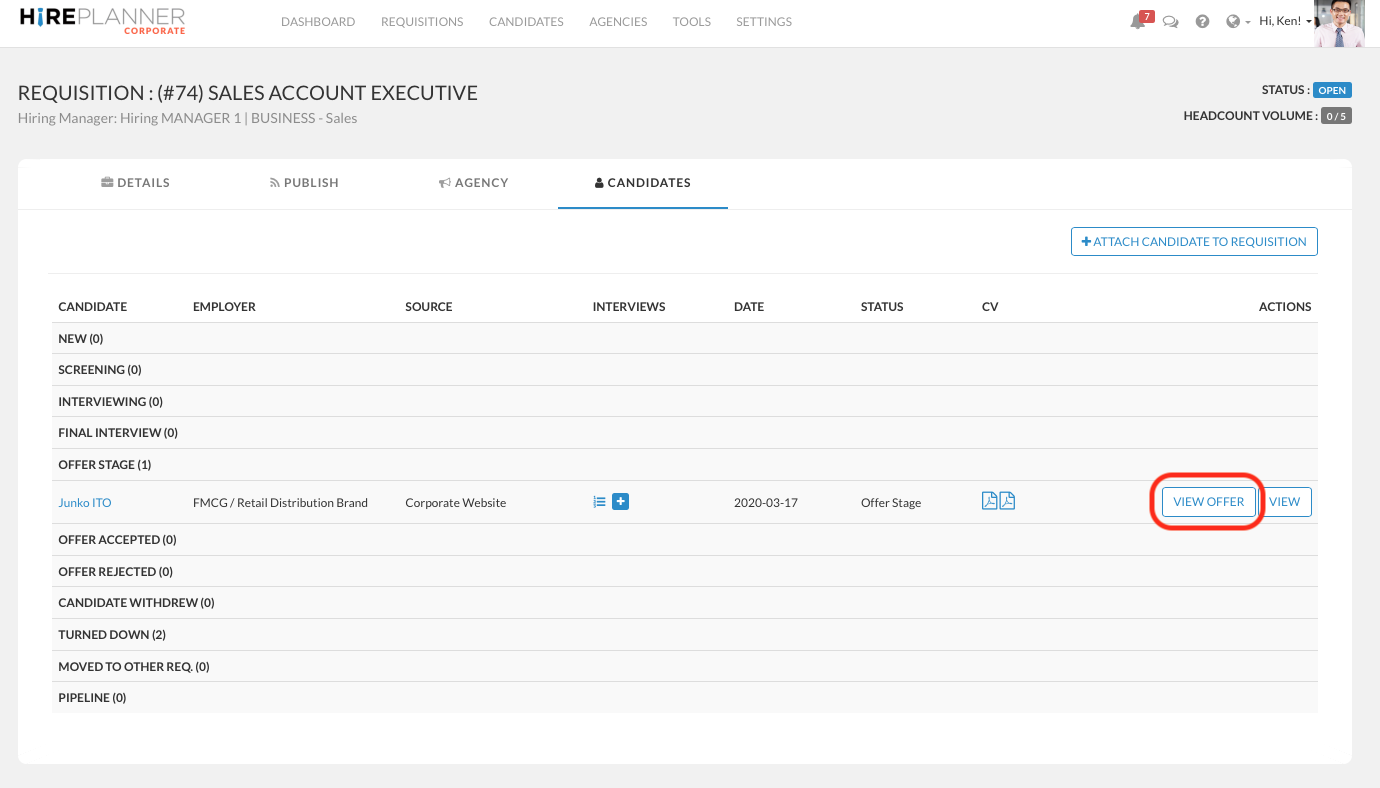The height and width of the screenshot is (788, 1380).
Task: Switch to the Details tab
Action: (136, 183)
